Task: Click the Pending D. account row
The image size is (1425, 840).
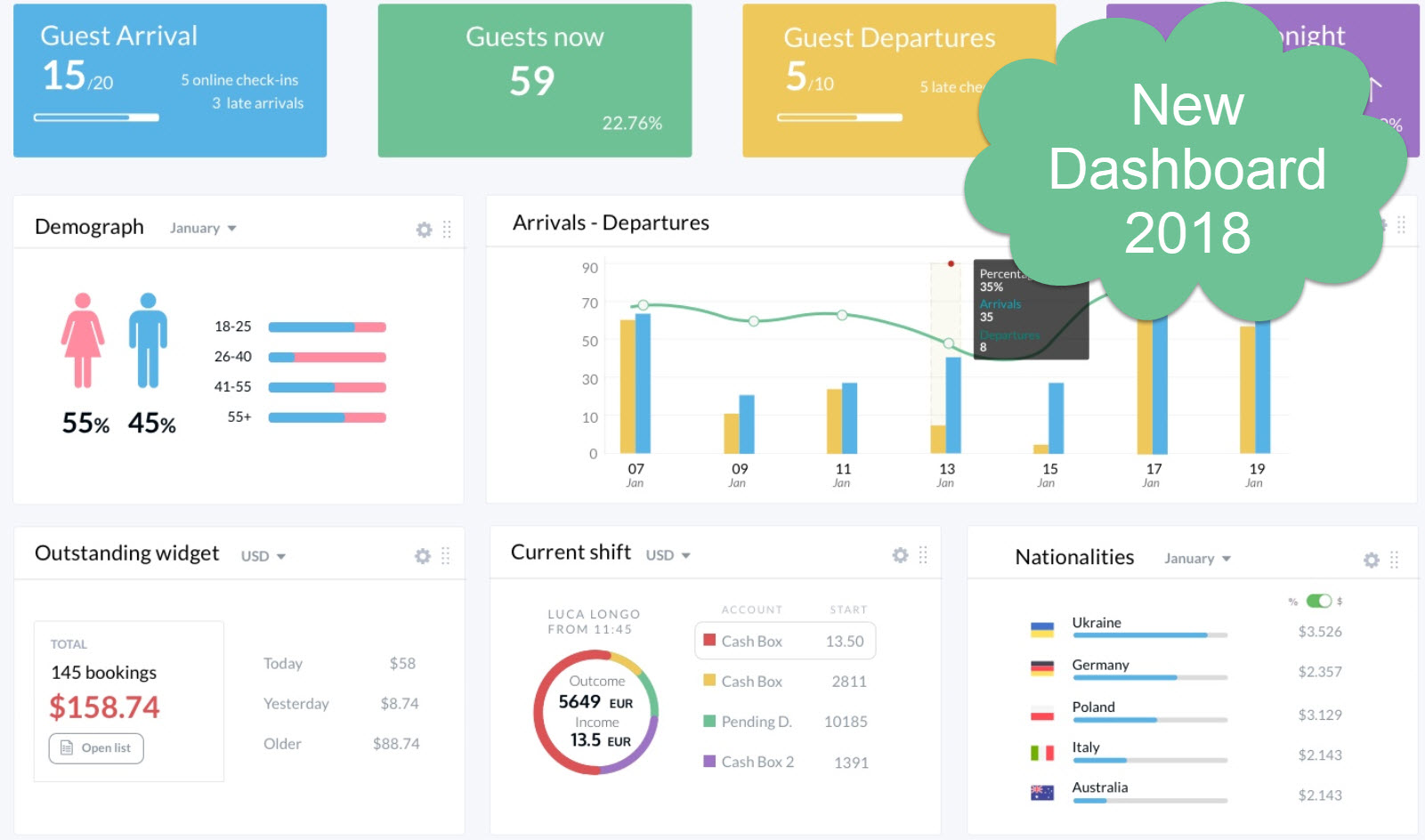Action: coord(785,722)
